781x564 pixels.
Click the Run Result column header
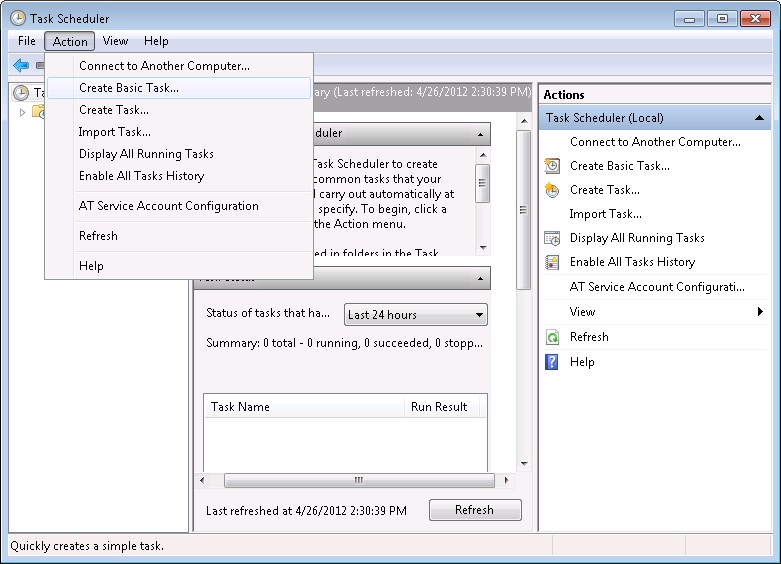coord(442,407)
